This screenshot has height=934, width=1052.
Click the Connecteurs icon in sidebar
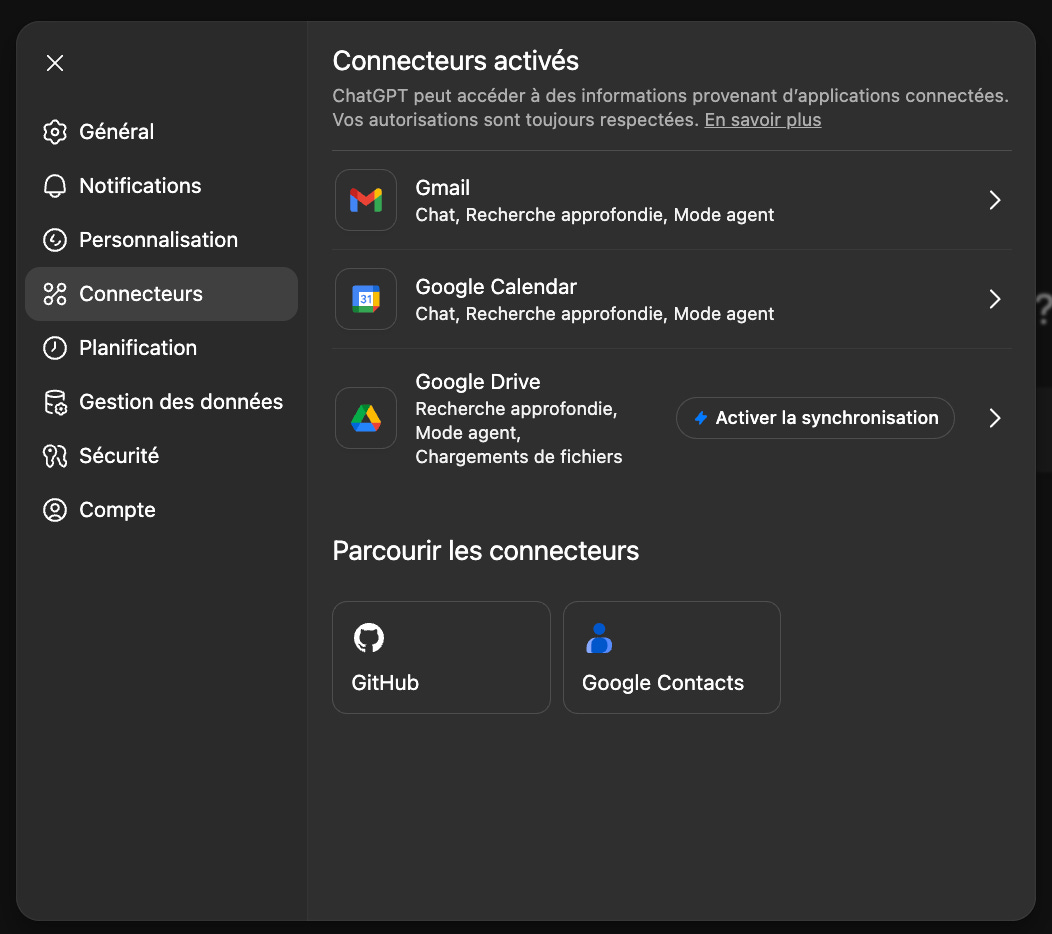click(55, 294)
